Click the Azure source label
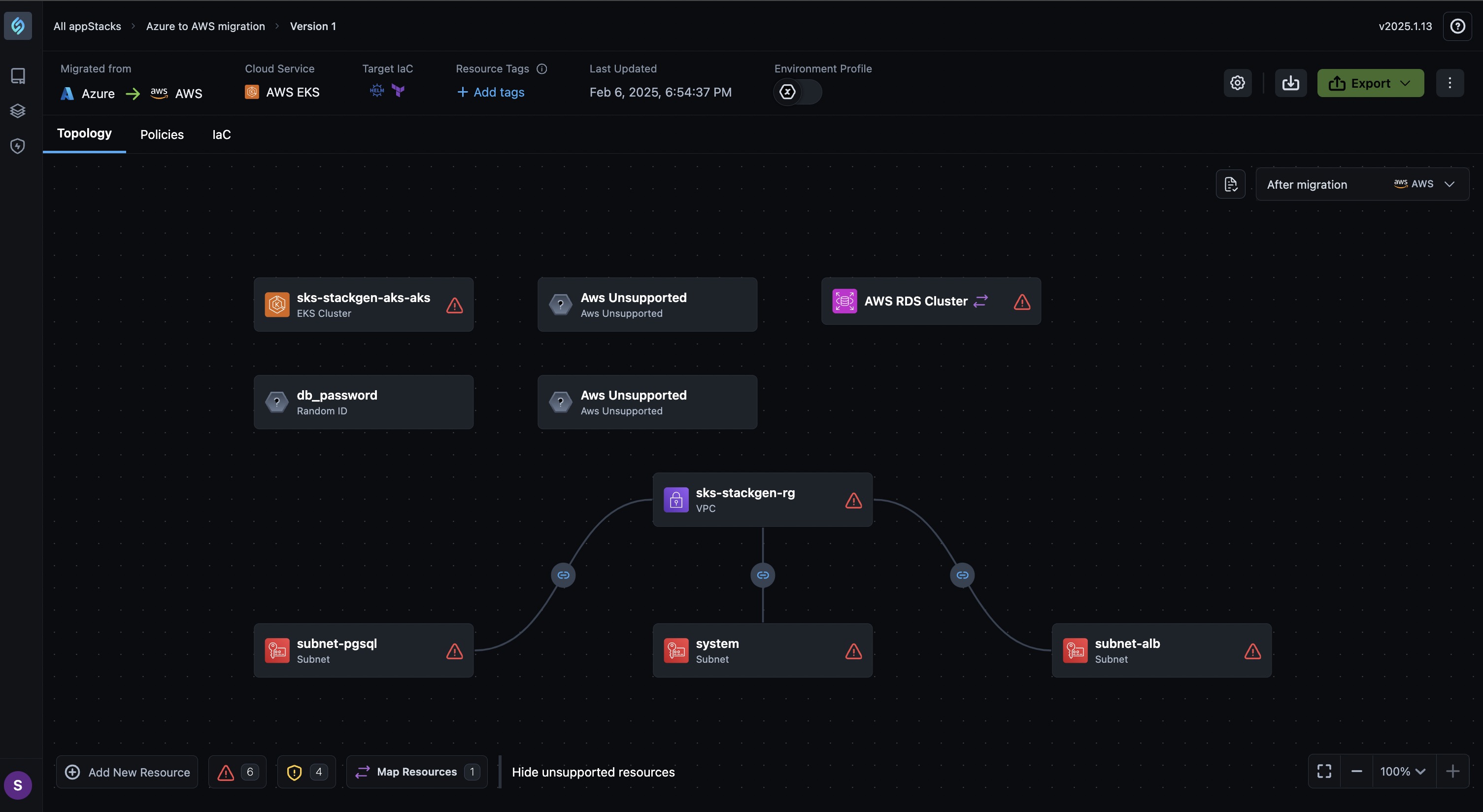The image size is (1483, 812). (88, 93)
